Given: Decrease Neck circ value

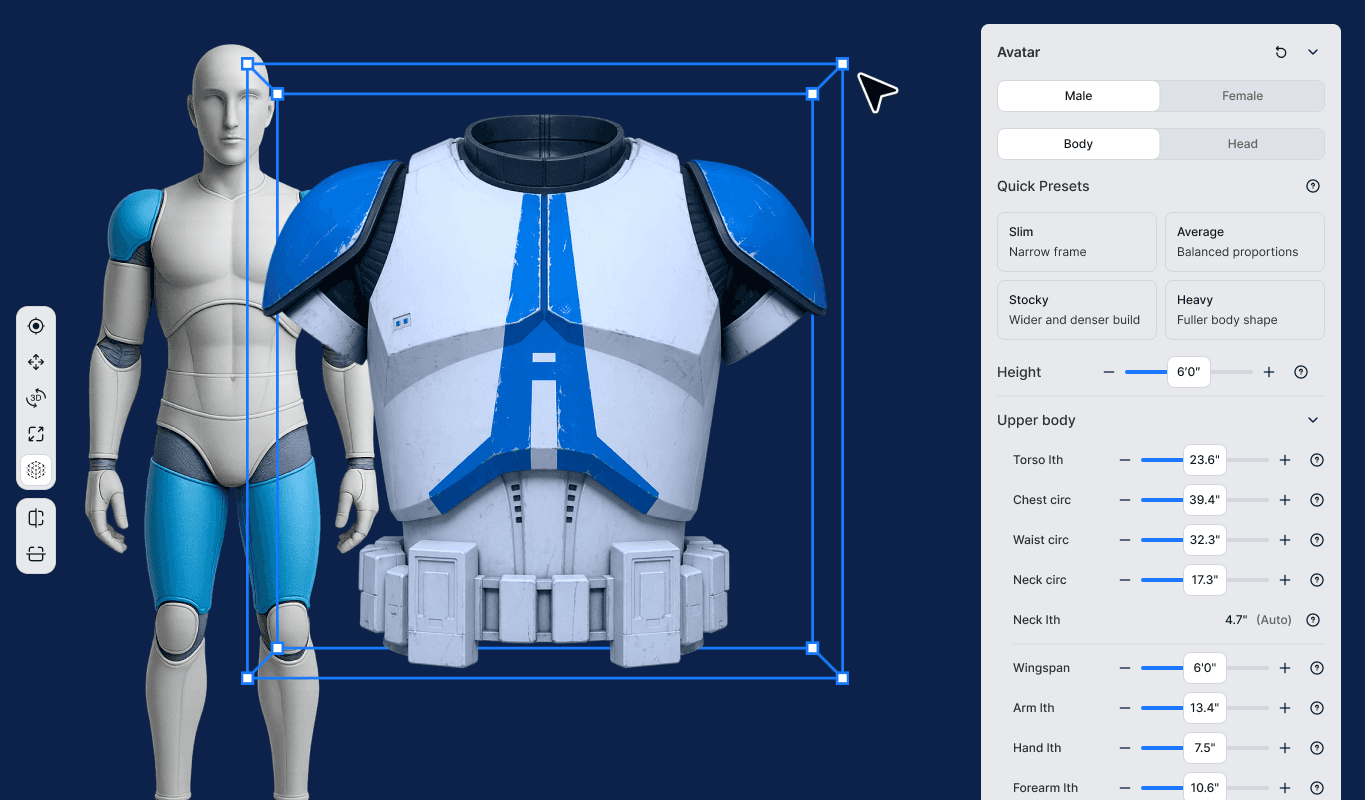Looking at the screenshot, I should pyautogui.click(x=1125, y=580).
